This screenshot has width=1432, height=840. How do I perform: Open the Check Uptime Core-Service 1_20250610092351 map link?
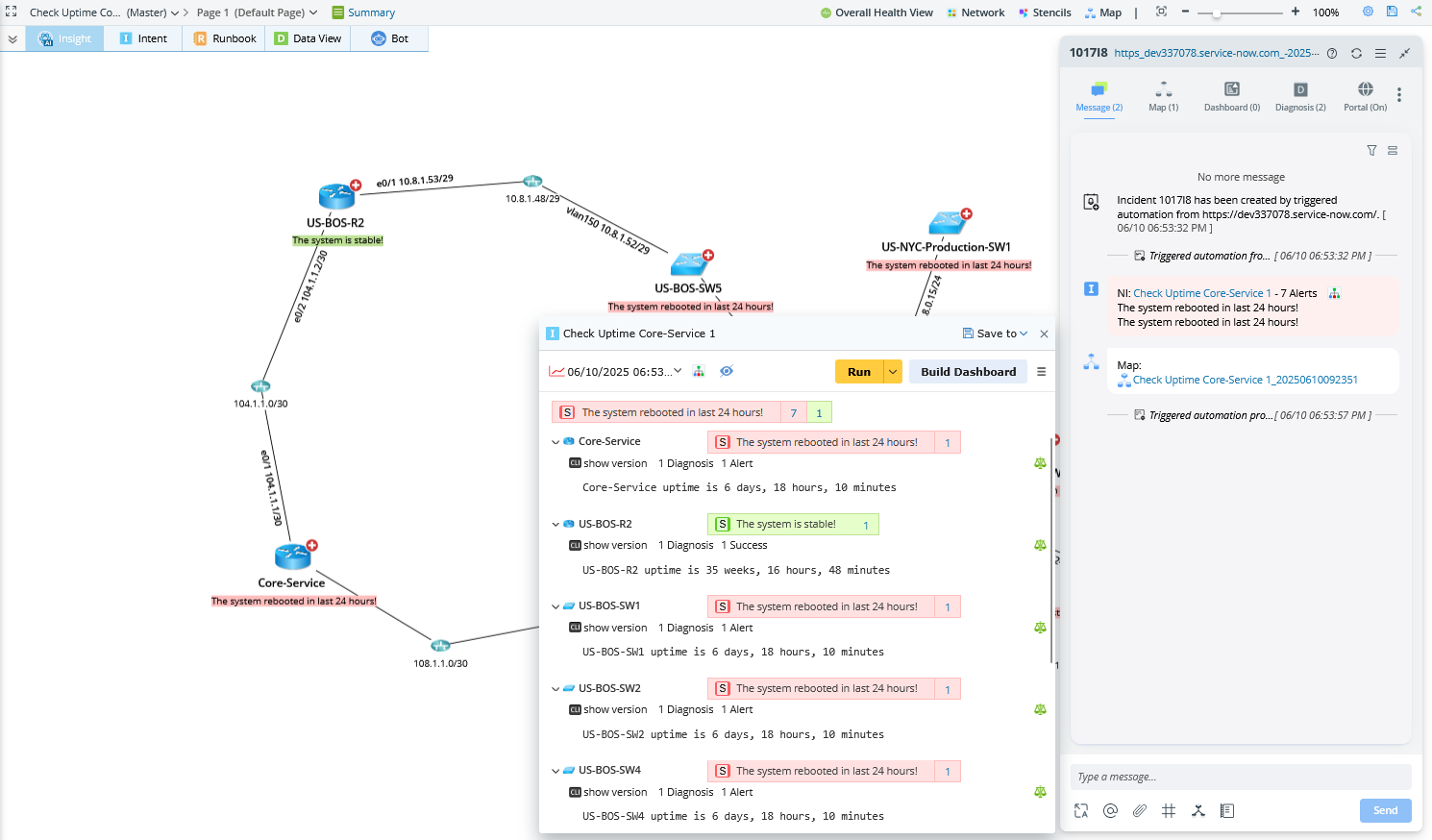(1246, 380)
